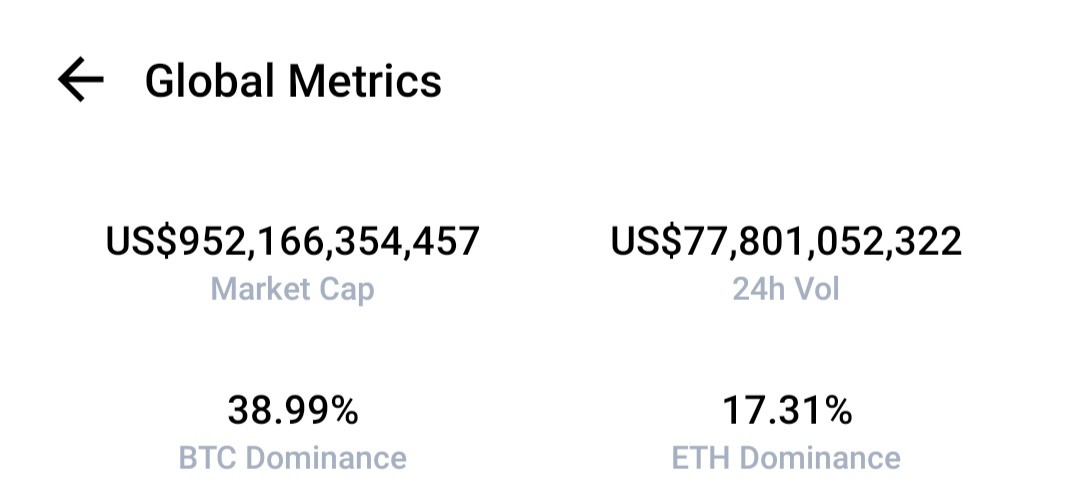The image size is (1080, 496).
Task: Open details for total Market Cap
Action: (293, 265)
